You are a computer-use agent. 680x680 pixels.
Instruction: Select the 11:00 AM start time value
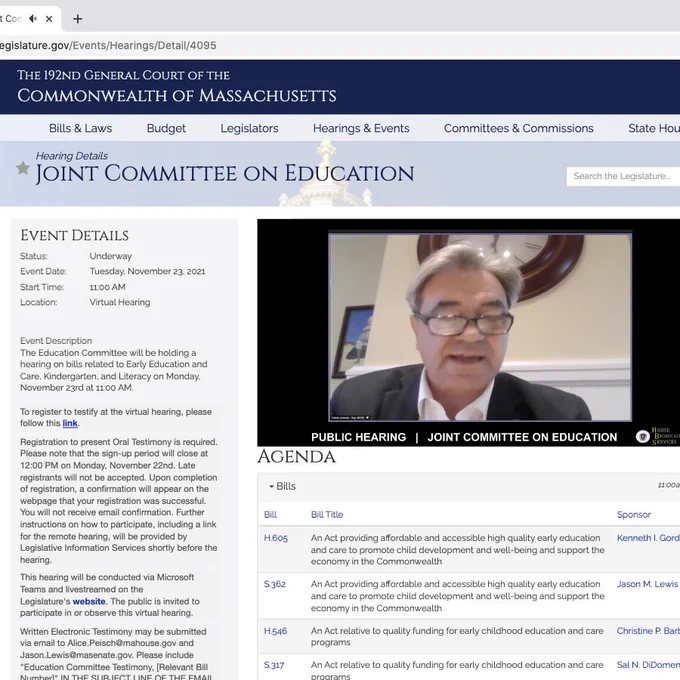(108, 287)
